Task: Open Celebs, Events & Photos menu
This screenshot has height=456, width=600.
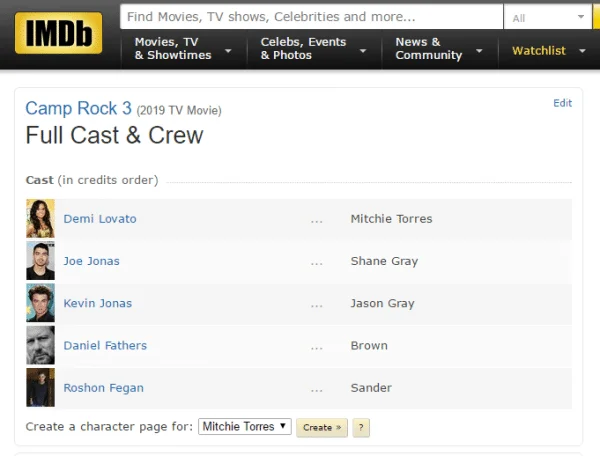Action: point(312,49)
